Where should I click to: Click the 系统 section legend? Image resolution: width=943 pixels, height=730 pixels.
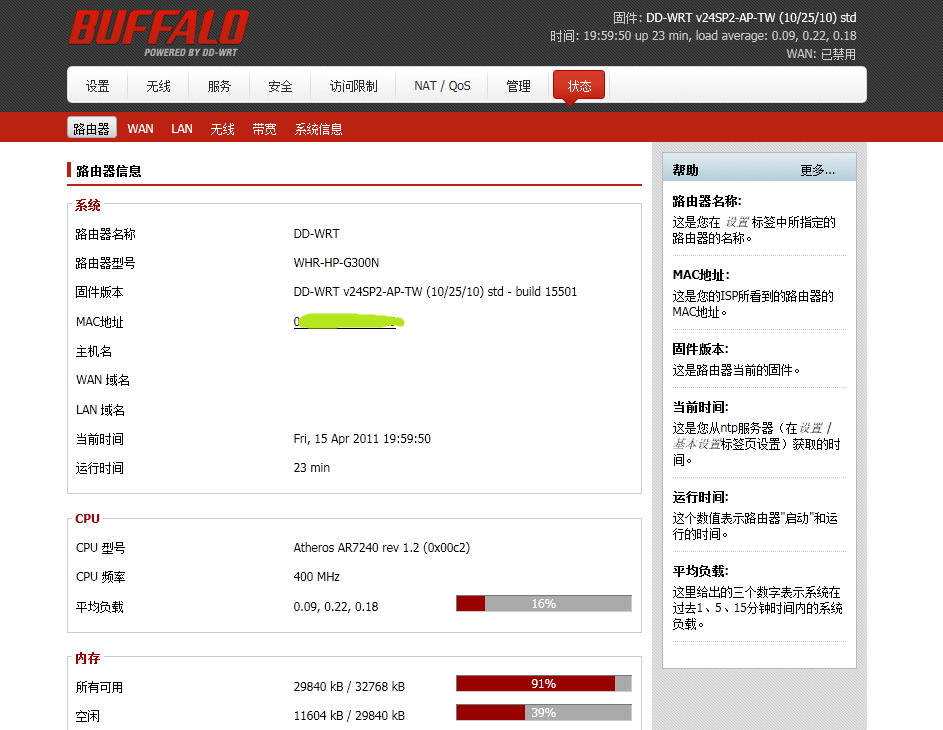coord(87,205)
